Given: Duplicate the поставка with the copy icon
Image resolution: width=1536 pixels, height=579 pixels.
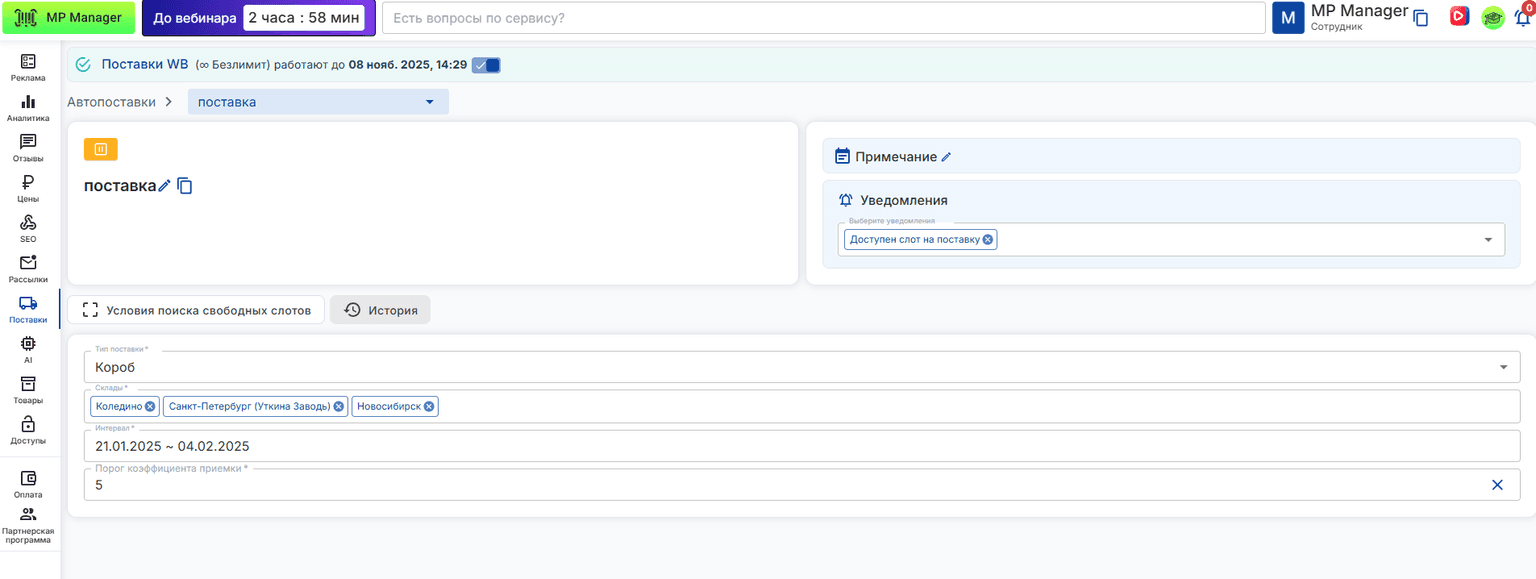Looking at the screenshot, I should pyautogui.click(x=185, y=186).
